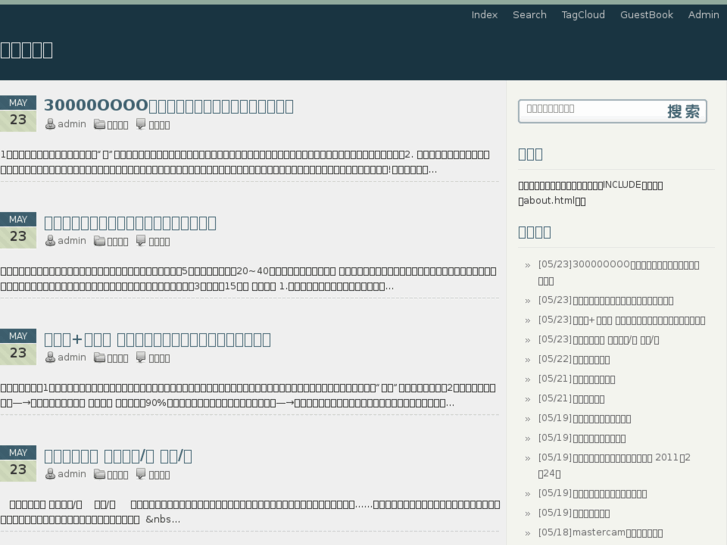Click the folder icon on the slashes post
727x545 pixels.
[x=99, y=474]
